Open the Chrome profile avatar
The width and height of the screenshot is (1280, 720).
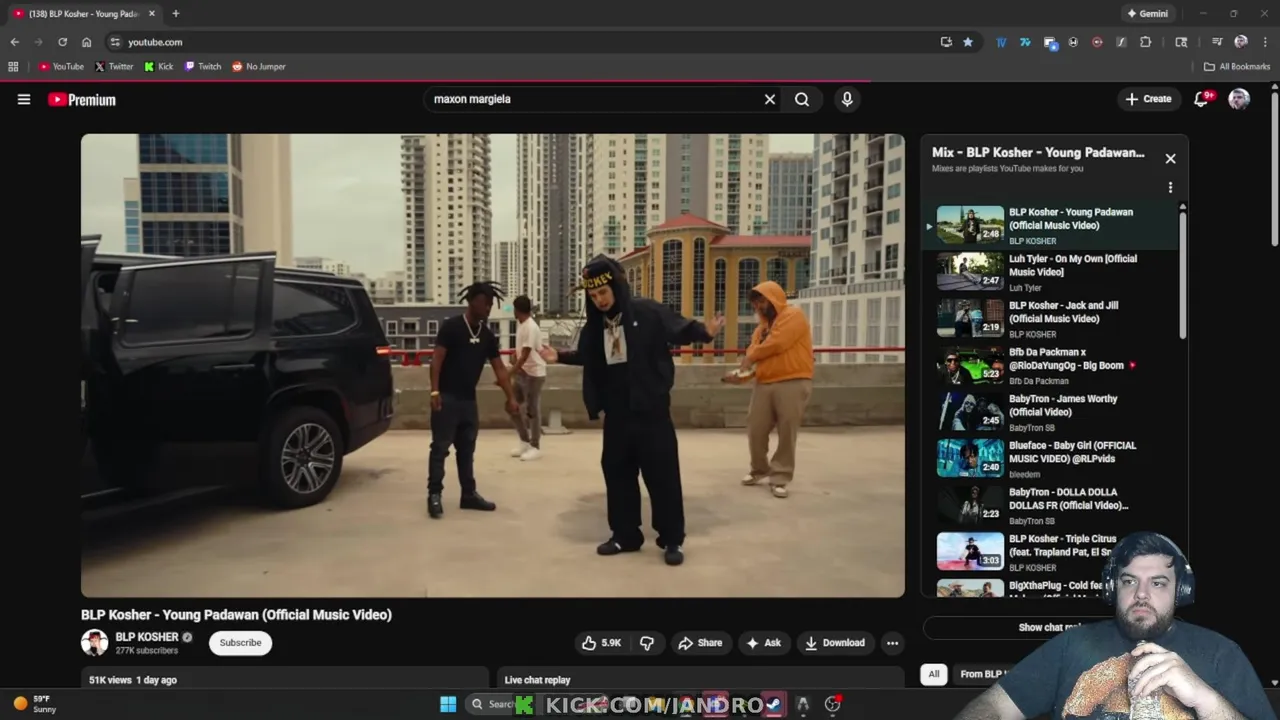[1241, 42]
